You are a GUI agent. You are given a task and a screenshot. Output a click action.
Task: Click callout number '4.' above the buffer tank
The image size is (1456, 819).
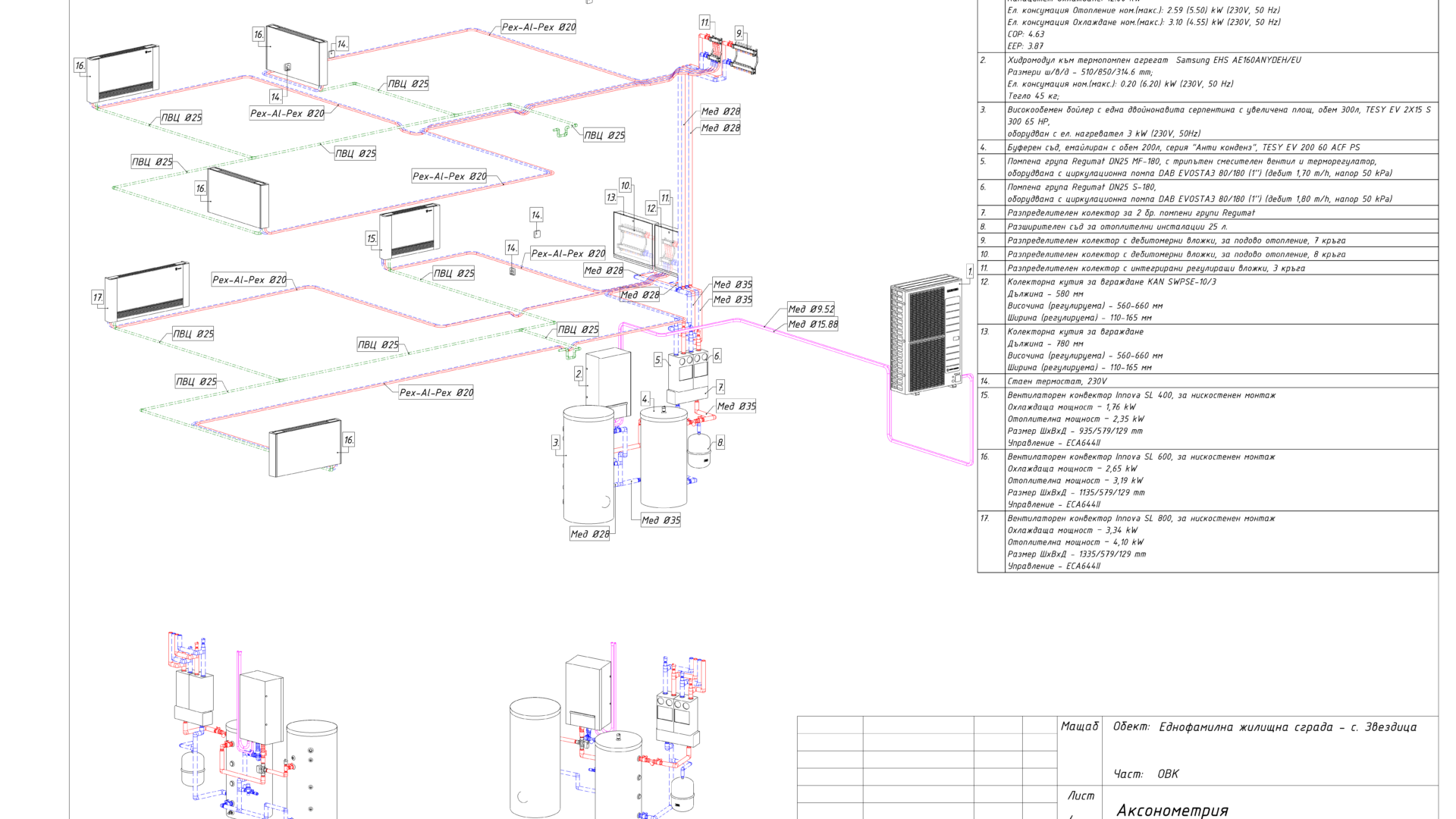pos(645,399)
